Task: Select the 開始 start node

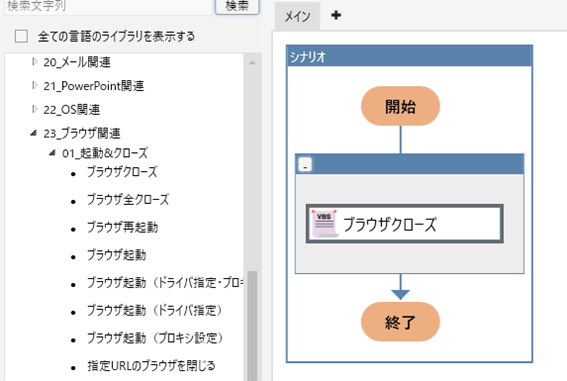Action: click(400, 106)
